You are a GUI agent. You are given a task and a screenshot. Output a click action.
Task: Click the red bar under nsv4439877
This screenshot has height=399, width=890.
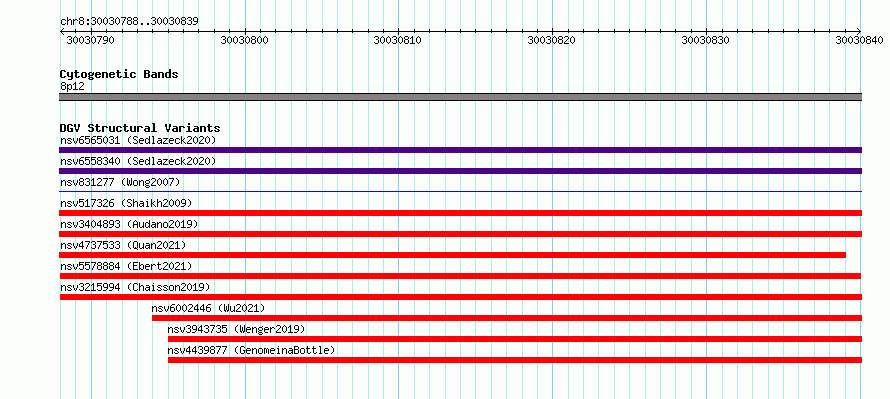(x=515, y=360)
